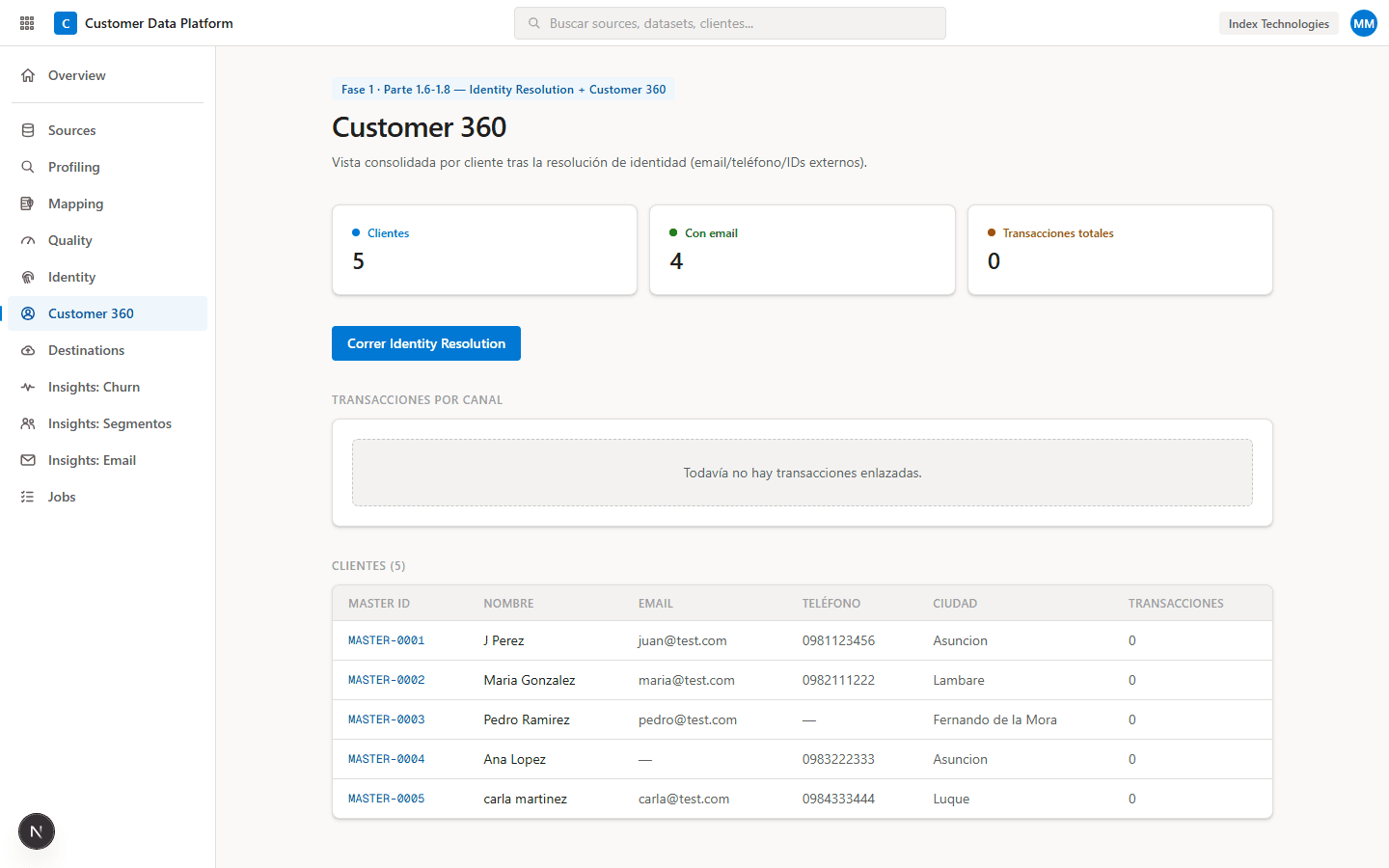1389x868 pixels.
Task: Select Quality in the sidebar
Action: (107, 240)
